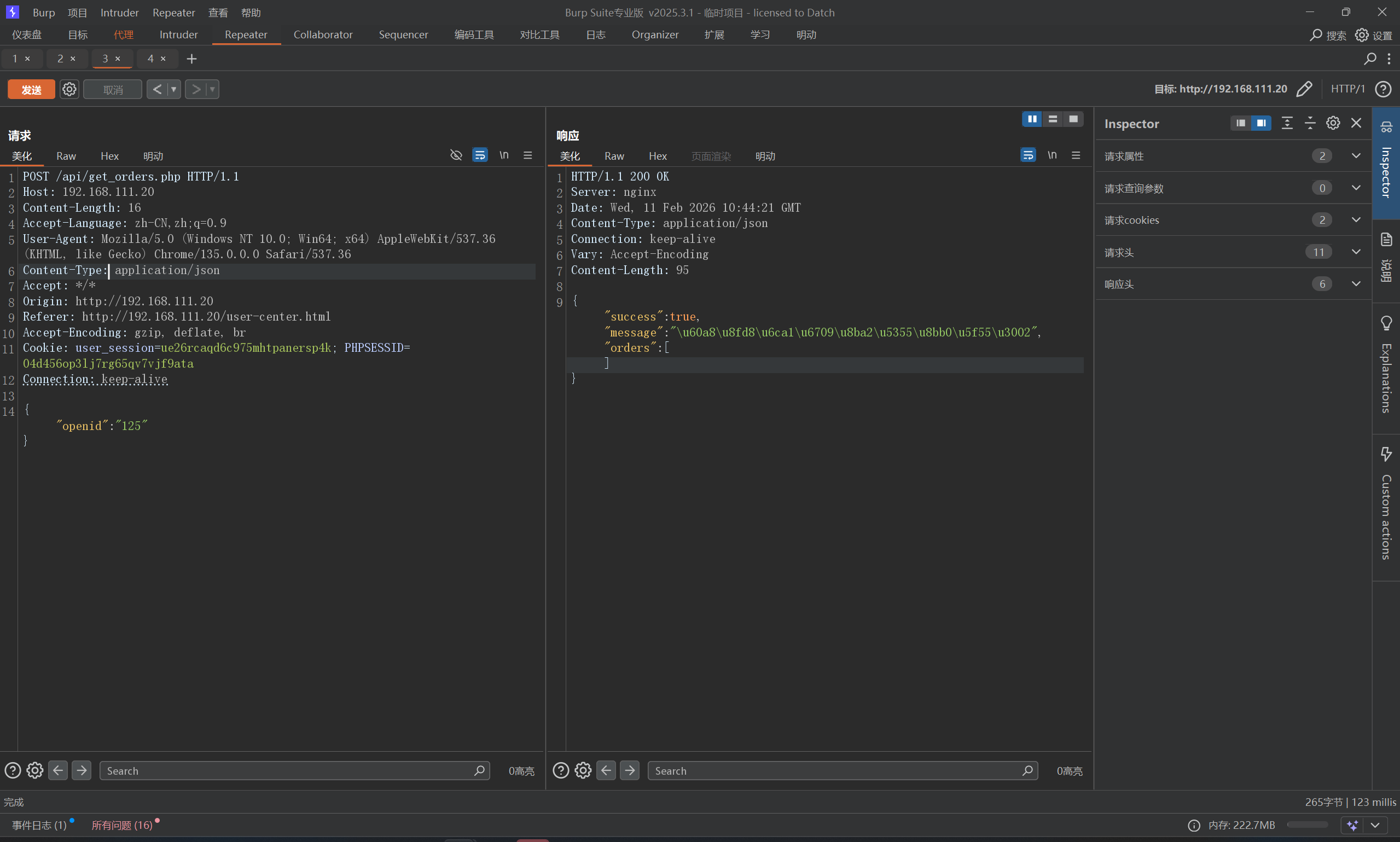
Task: Expand the 请求cookies section in Inspector
Action: 1356,220
